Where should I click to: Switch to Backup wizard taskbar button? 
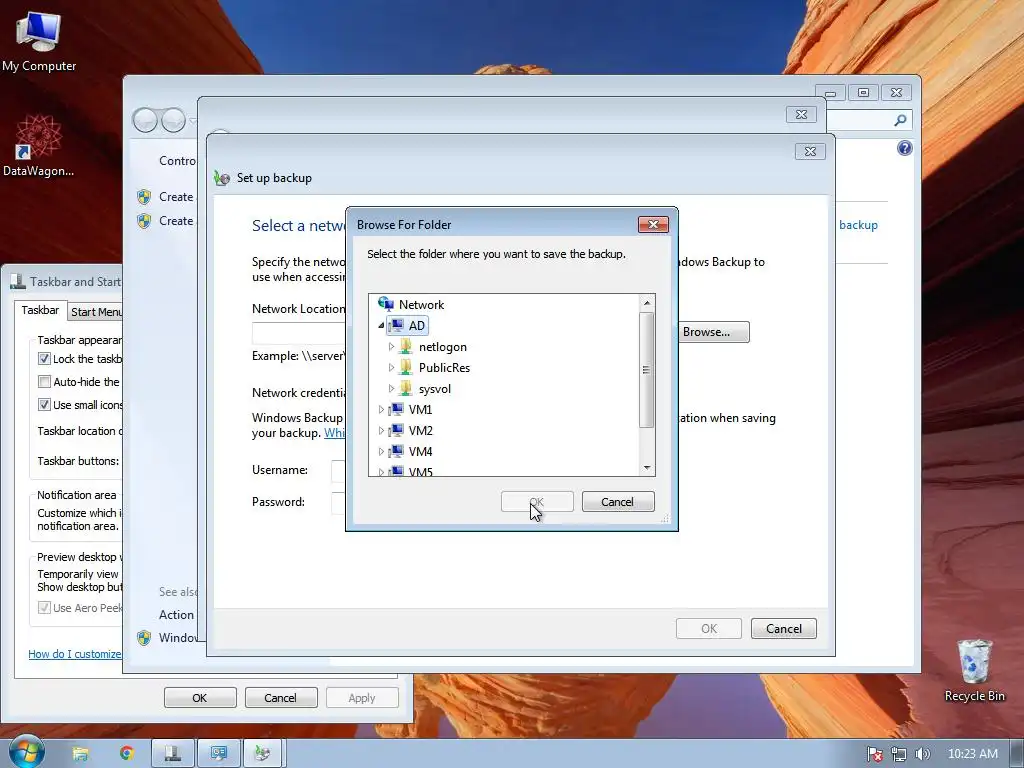(x=264, y=754)
